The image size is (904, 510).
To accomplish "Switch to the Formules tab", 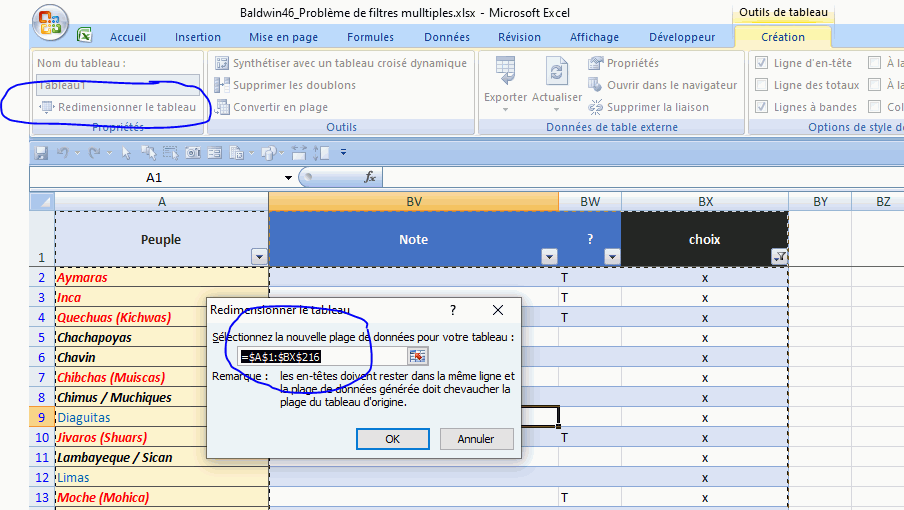I will tap(370, 37).
